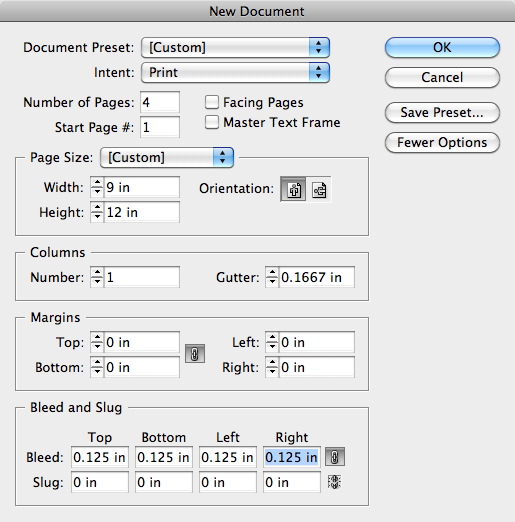Click the Fewer Options button
This screenshot has width=515, height=522.
pyautogui.click(x=442, y=142)
